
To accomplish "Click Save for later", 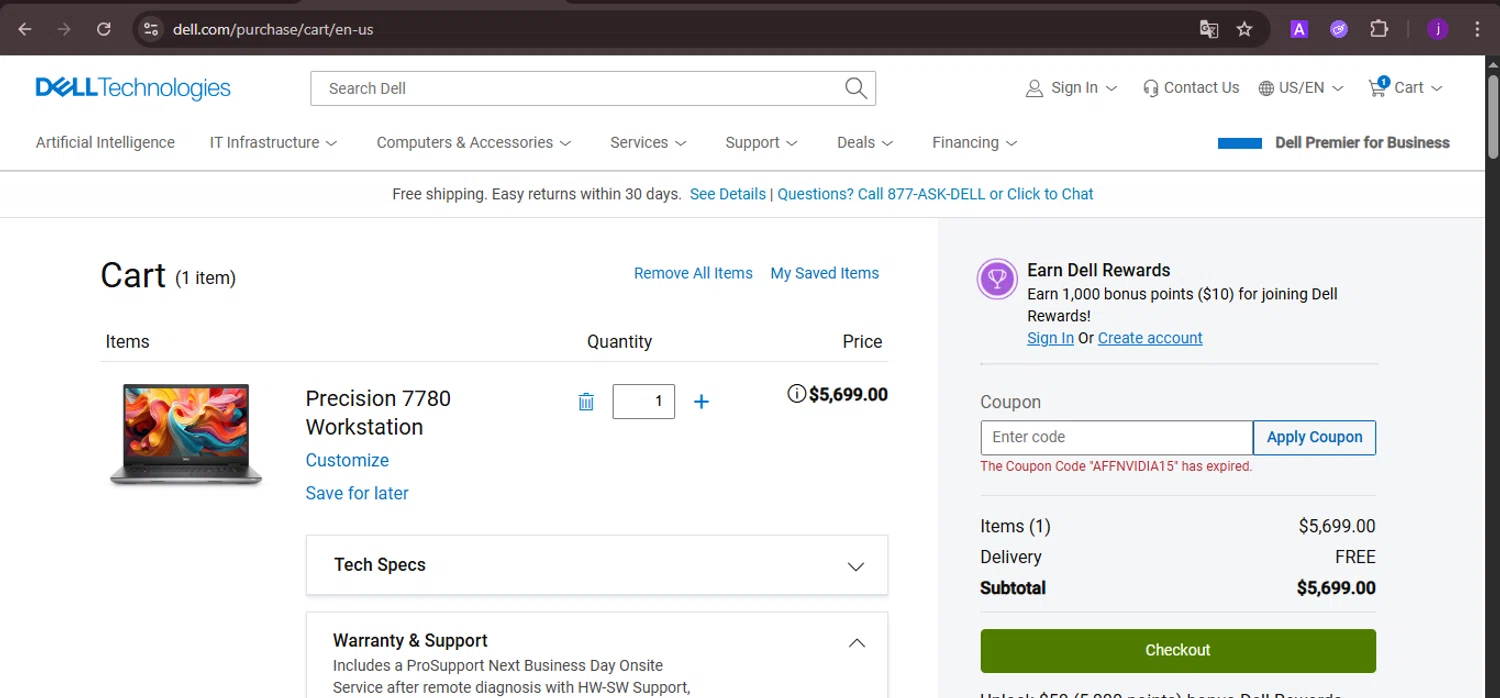I will tap(357, 493).
